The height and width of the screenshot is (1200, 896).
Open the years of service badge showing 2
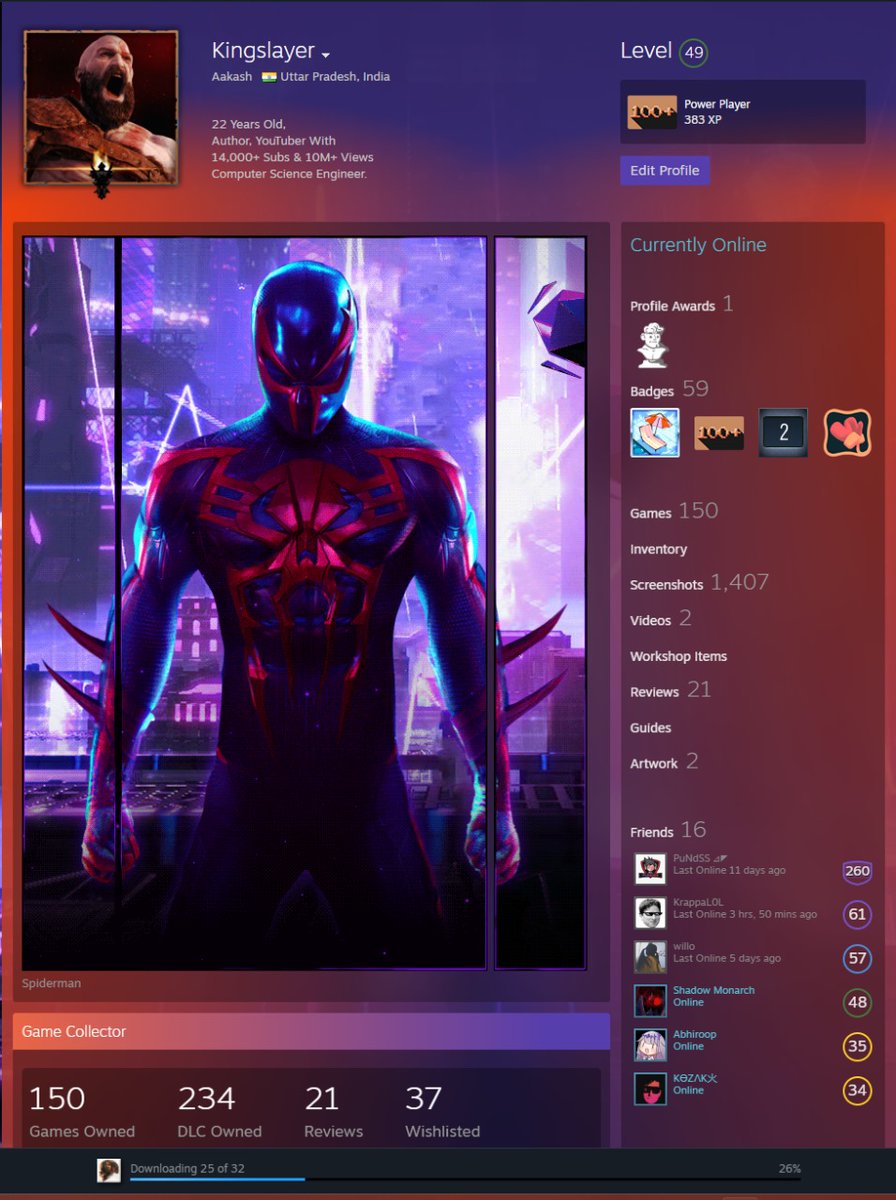[x=783, y=433]
